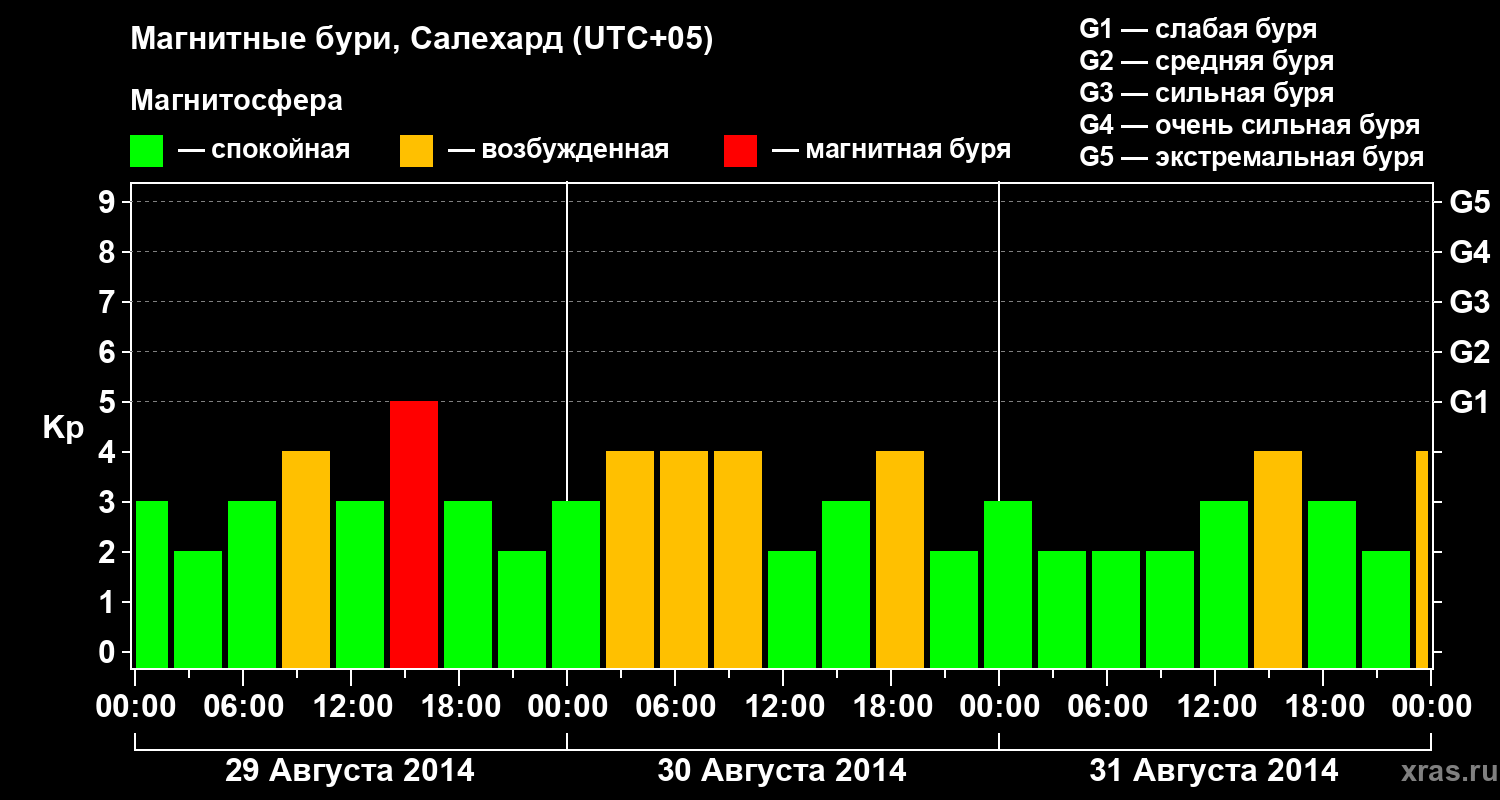Select the orange 18:00 bar on 30 Августа

tap(900, 559)
